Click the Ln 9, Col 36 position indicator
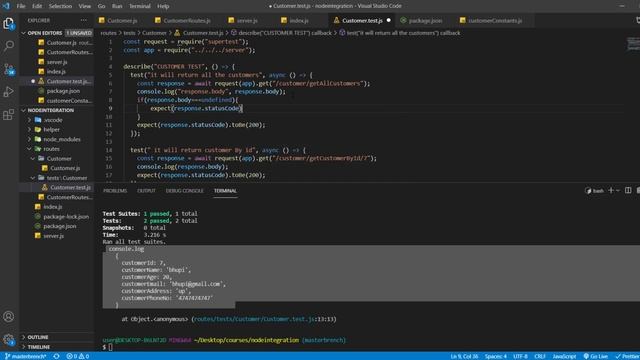Screen dimensions: 640x360 click(464, 356)
